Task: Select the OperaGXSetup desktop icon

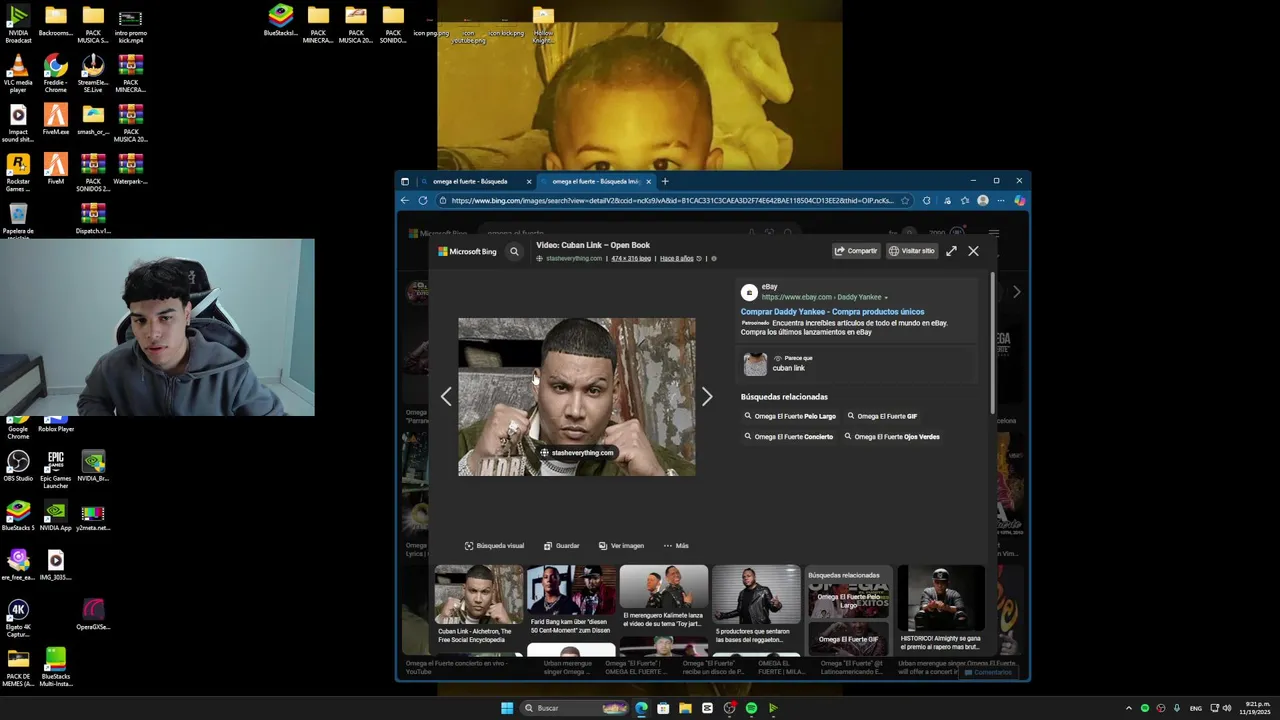Action: 93,614
